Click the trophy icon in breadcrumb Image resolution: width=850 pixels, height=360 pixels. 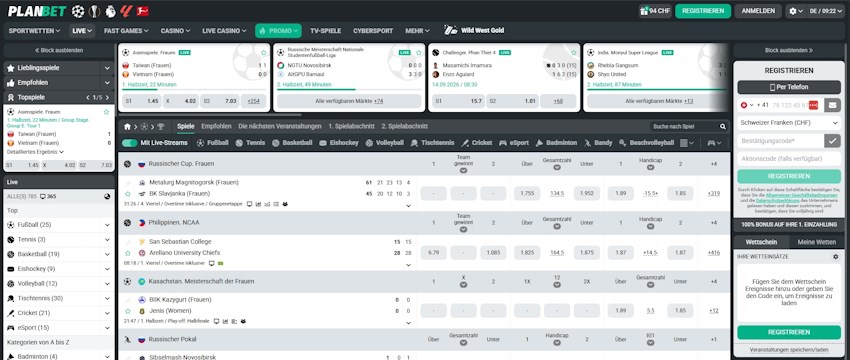pyautogui.click(x=160, y=126)
